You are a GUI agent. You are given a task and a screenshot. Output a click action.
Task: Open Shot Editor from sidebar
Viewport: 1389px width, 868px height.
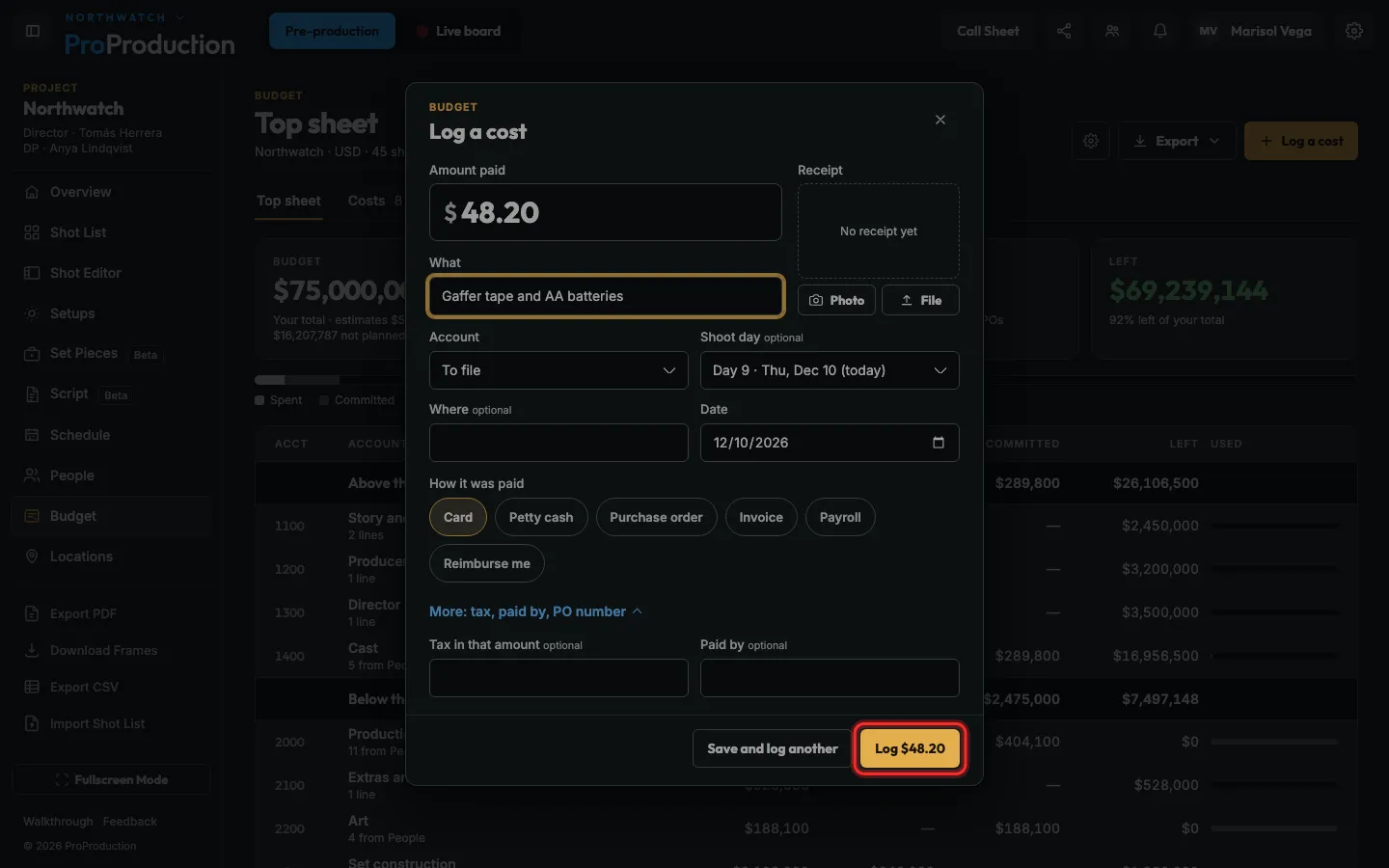pos(112,273)
